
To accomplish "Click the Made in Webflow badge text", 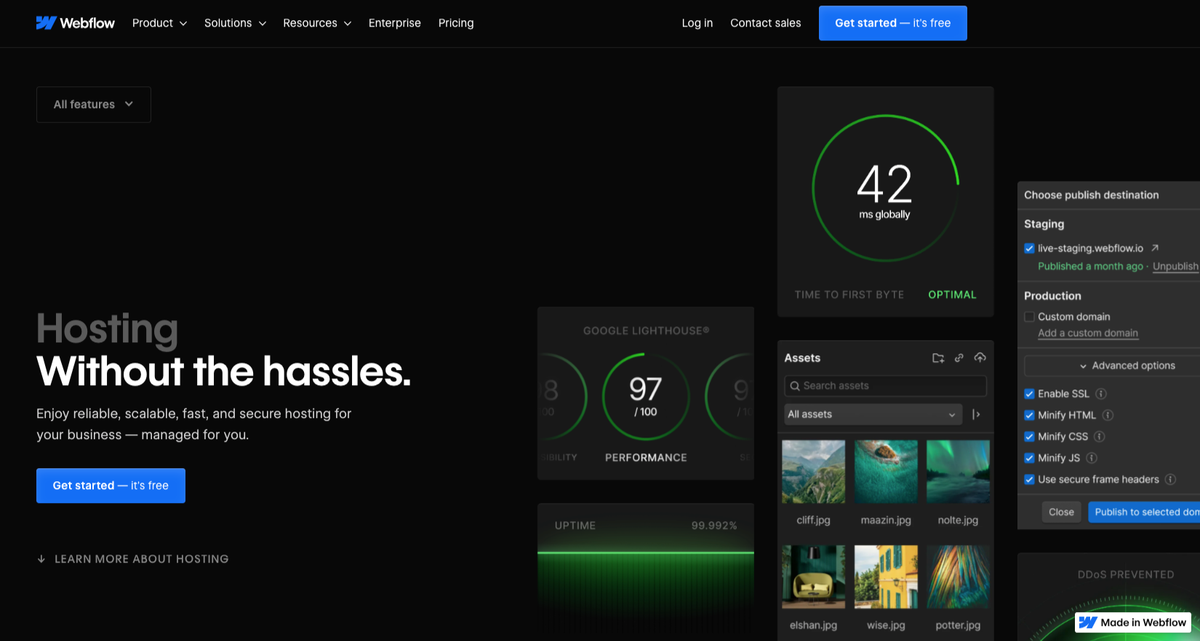I will 1143,622.
